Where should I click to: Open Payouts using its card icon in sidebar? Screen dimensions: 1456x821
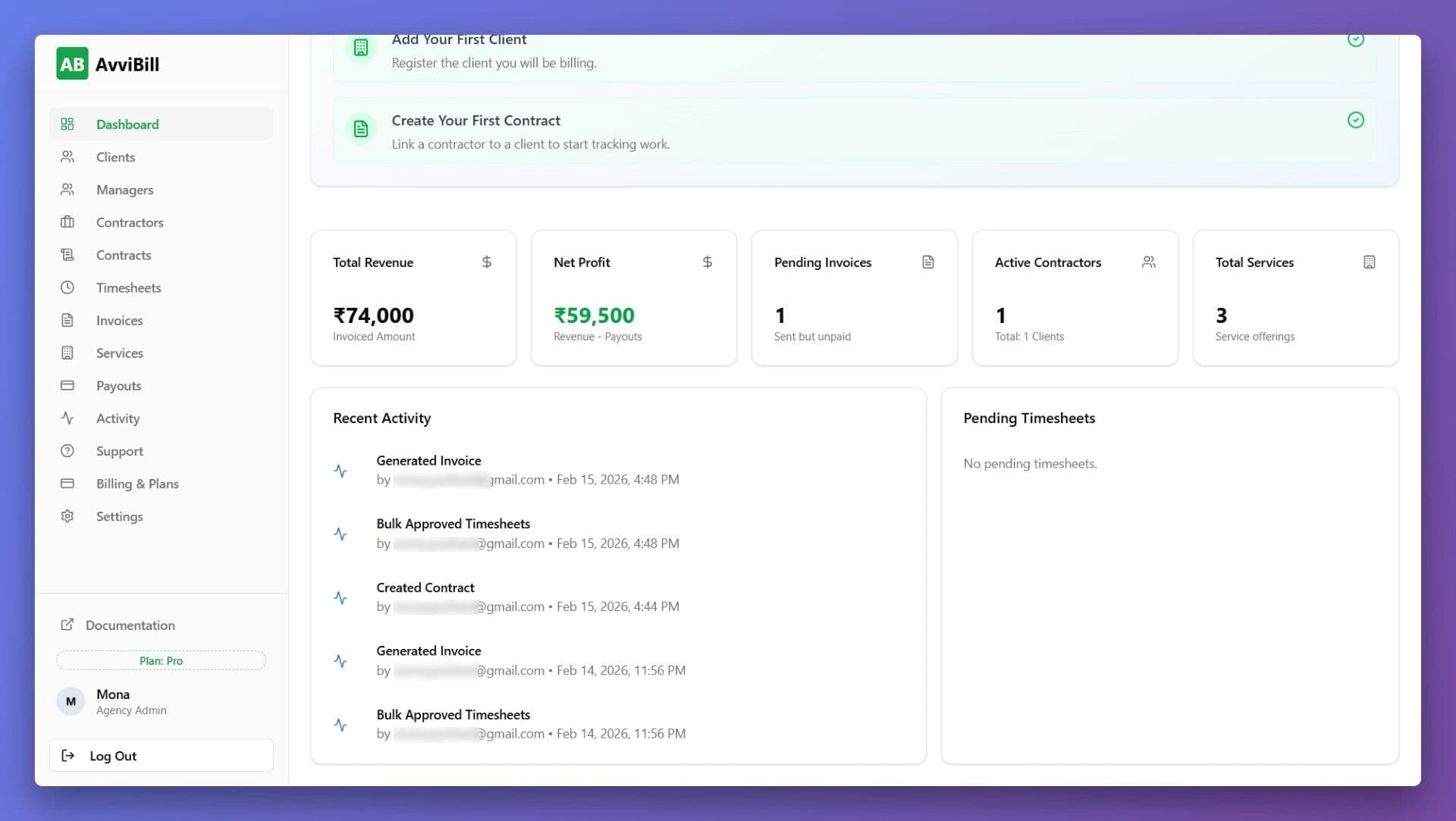(67, 385)
